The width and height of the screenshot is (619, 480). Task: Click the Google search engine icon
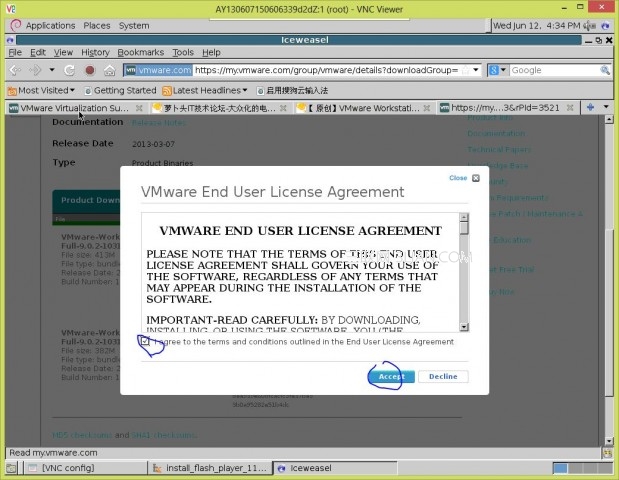coord(493,70)
